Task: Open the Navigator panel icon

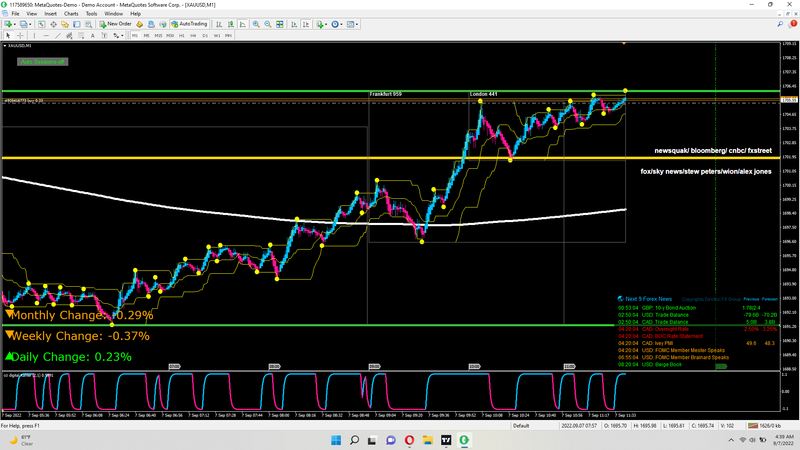Action: coord(65,24)
